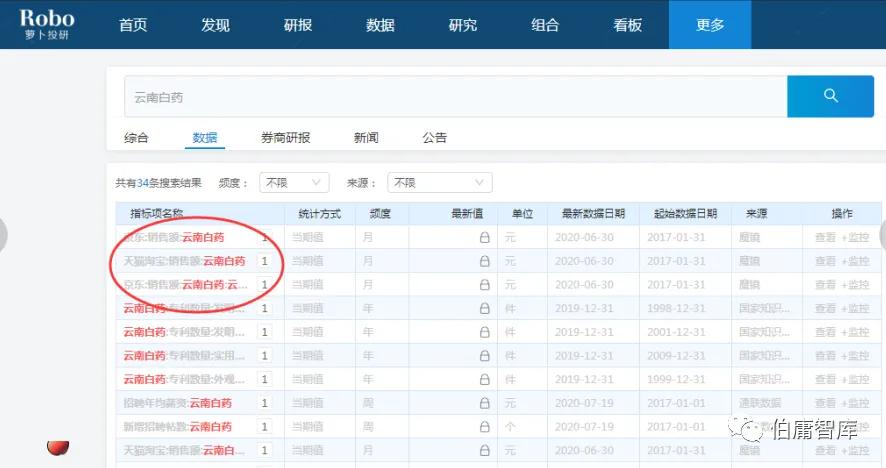This screenshot has height=468, width=886.
Task: Go to 发现 in the navigation bar
Action: [x=215, y=25]
